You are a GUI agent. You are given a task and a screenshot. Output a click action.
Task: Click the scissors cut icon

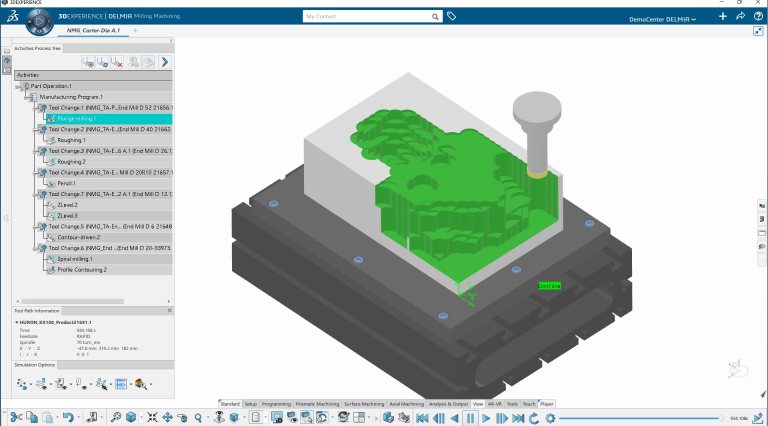click(18, 417)
